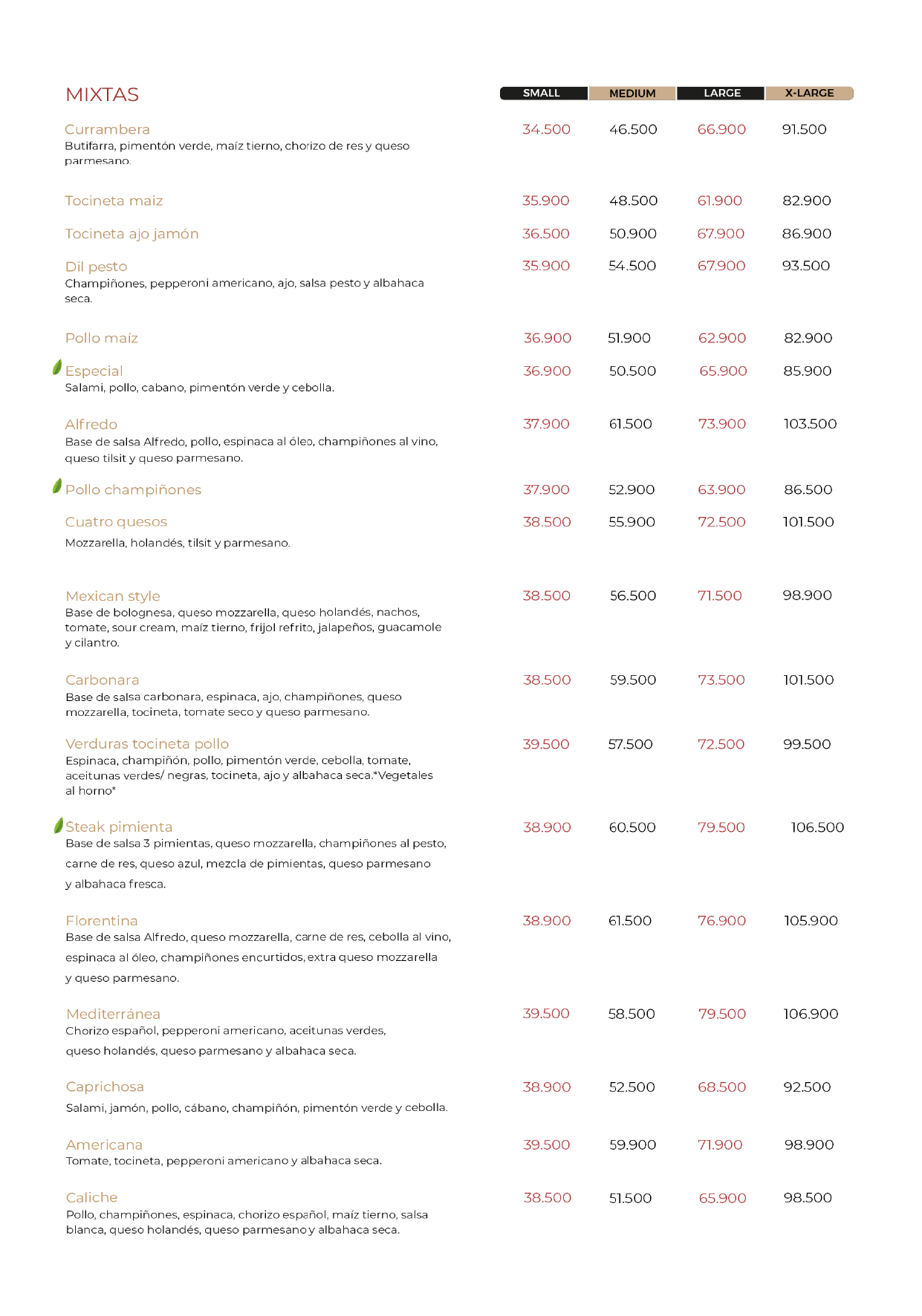
Task: Select the MEDIUM size header
Action: click(632, 93)
